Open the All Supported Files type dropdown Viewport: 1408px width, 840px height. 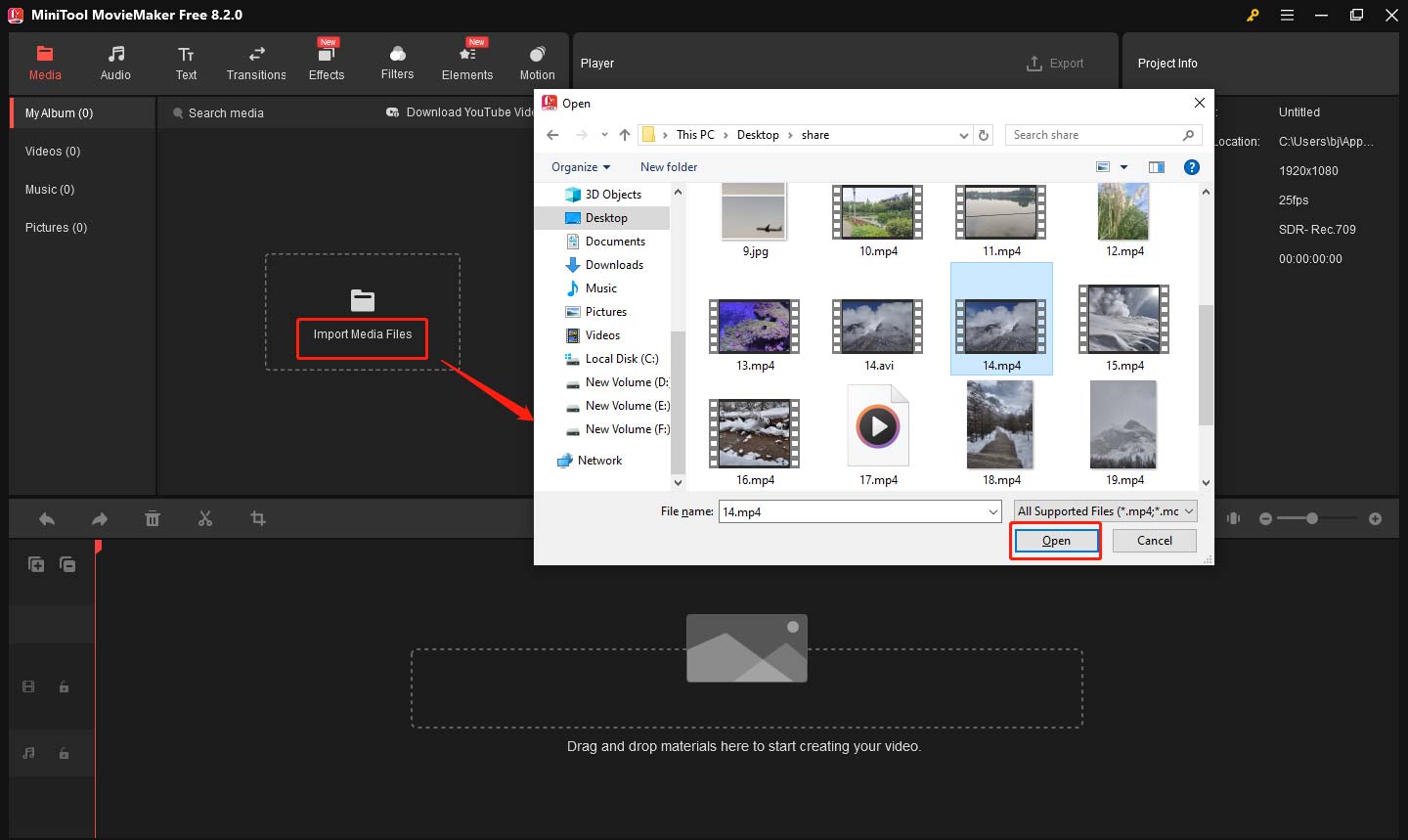(x=1106, y=511)
